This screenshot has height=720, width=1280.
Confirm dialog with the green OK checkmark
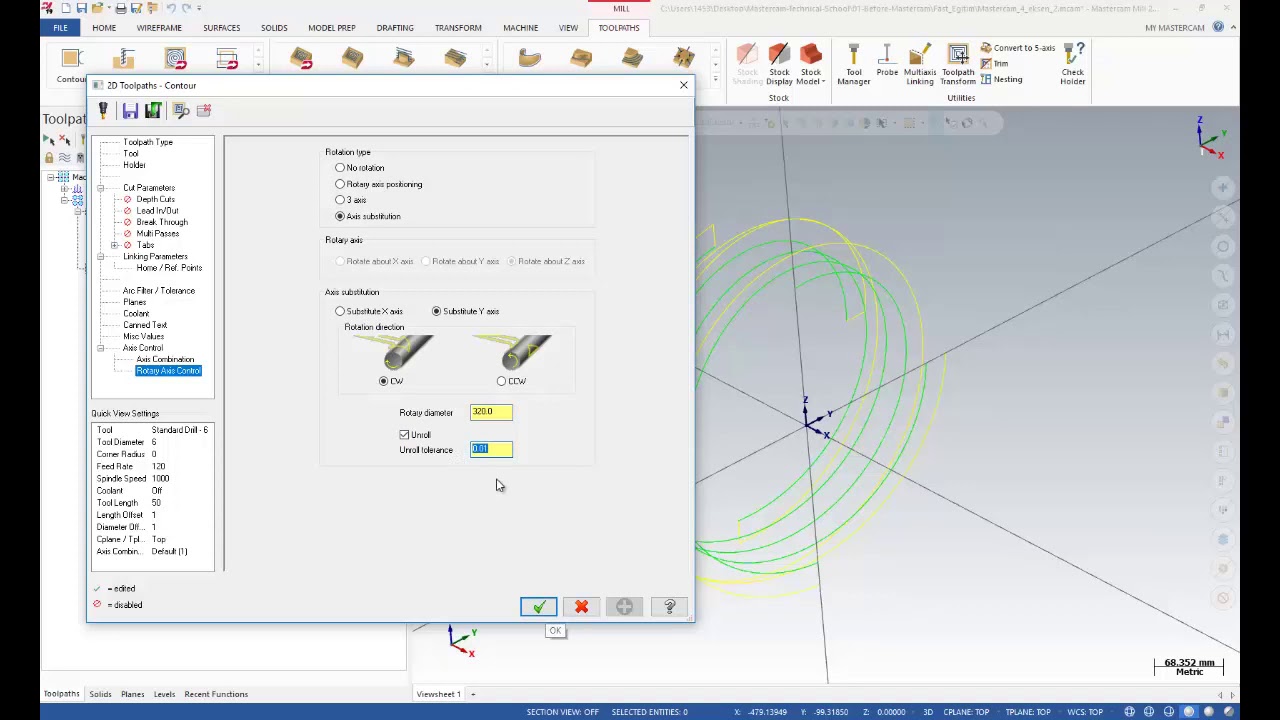(x=538, y=607)
